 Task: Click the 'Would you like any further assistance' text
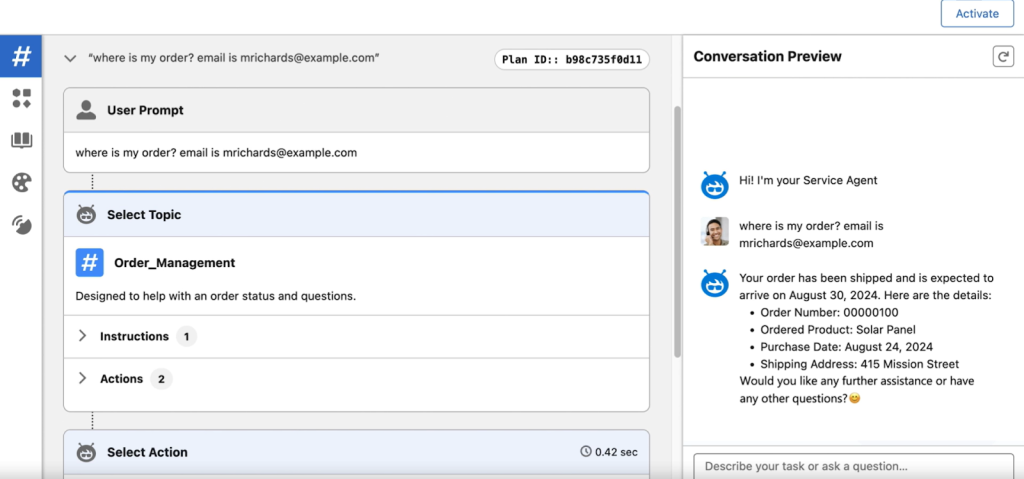[x=856, y=389]
